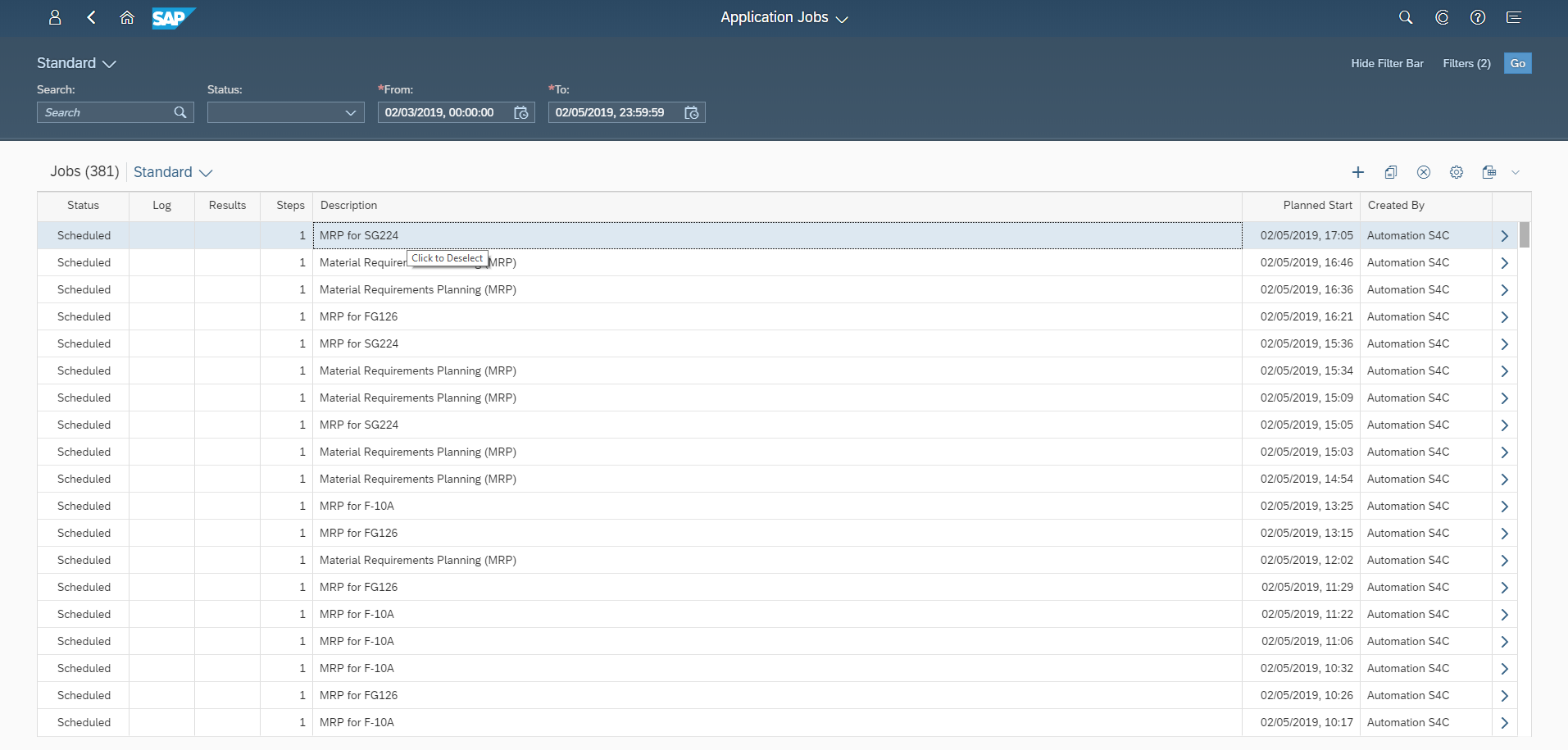The width and height of the screenshot is (1568, 750).
Task: Select MRP for F-10A row at 10:32
Action: (x=777, y=668)
